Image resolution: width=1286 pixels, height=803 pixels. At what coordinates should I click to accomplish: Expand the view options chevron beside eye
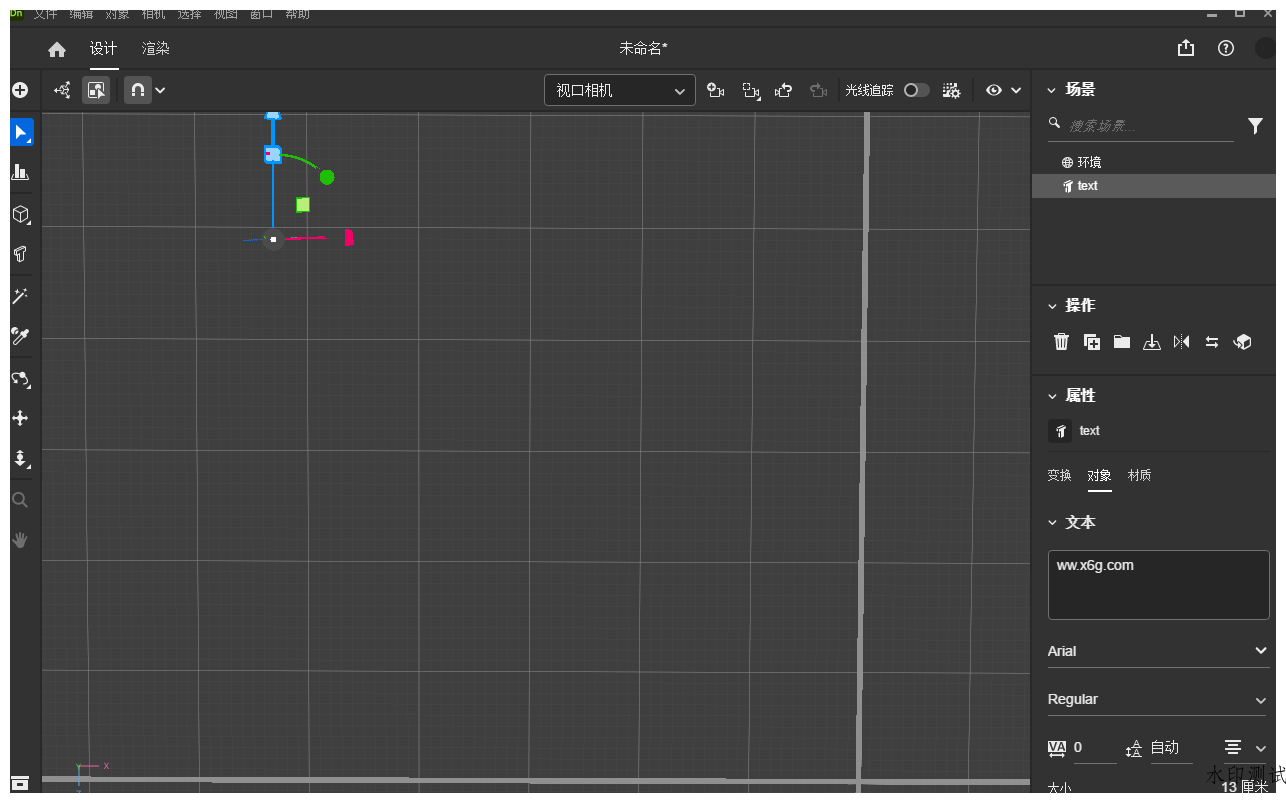click(1016, 90)
